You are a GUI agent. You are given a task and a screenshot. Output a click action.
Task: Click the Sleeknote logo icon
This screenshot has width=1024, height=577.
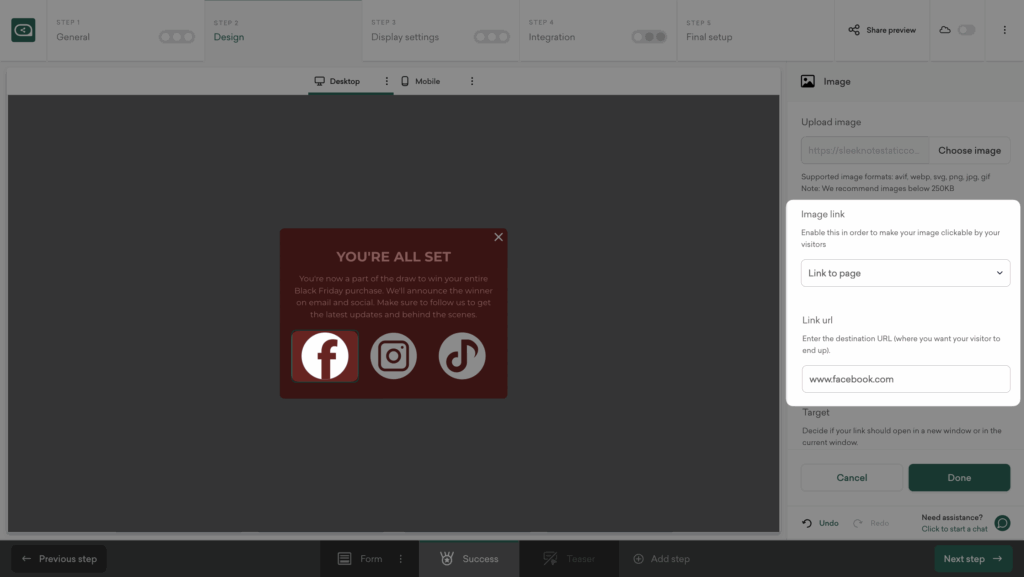(x=23, y=30)
